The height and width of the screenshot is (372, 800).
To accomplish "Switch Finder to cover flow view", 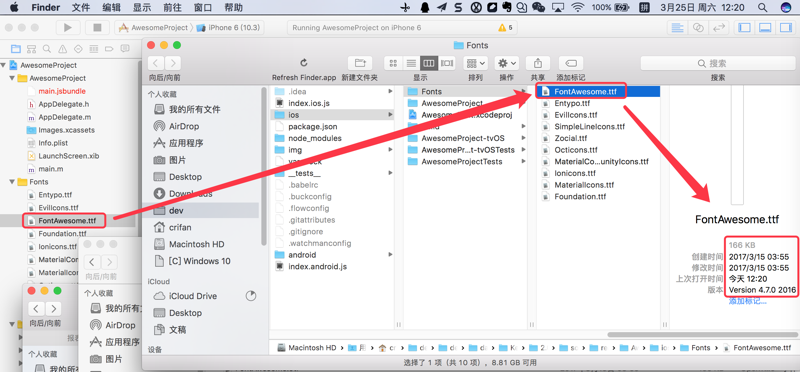I will coord(446,63).
